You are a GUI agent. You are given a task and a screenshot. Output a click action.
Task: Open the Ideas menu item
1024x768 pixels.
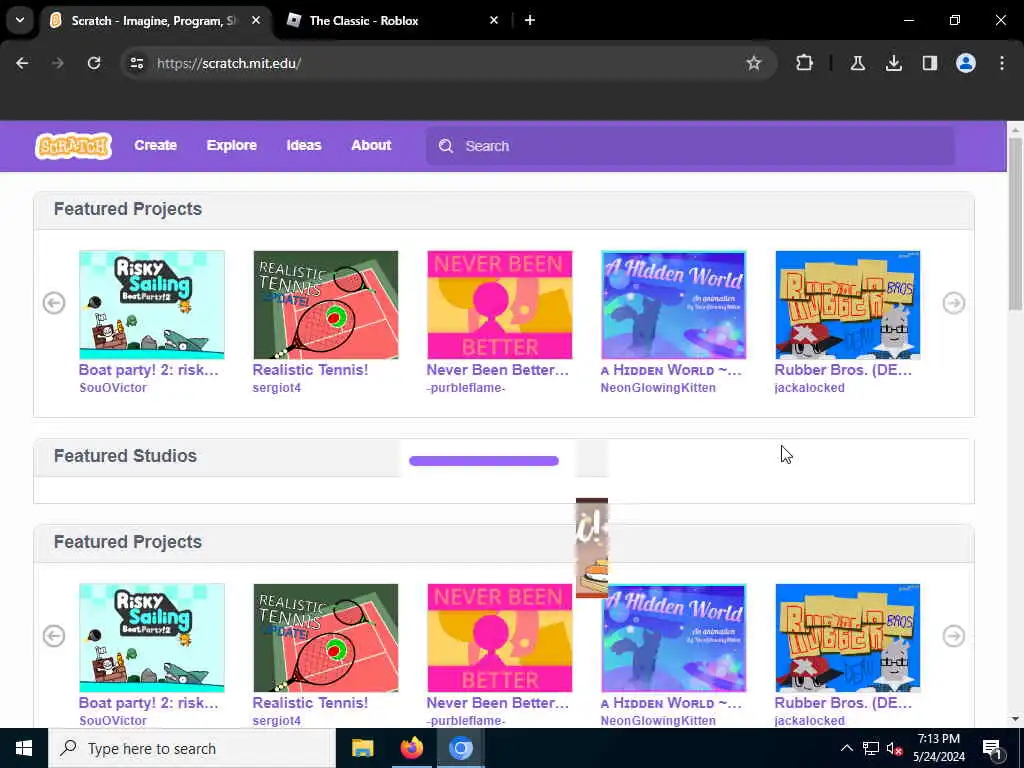[304, 145]
